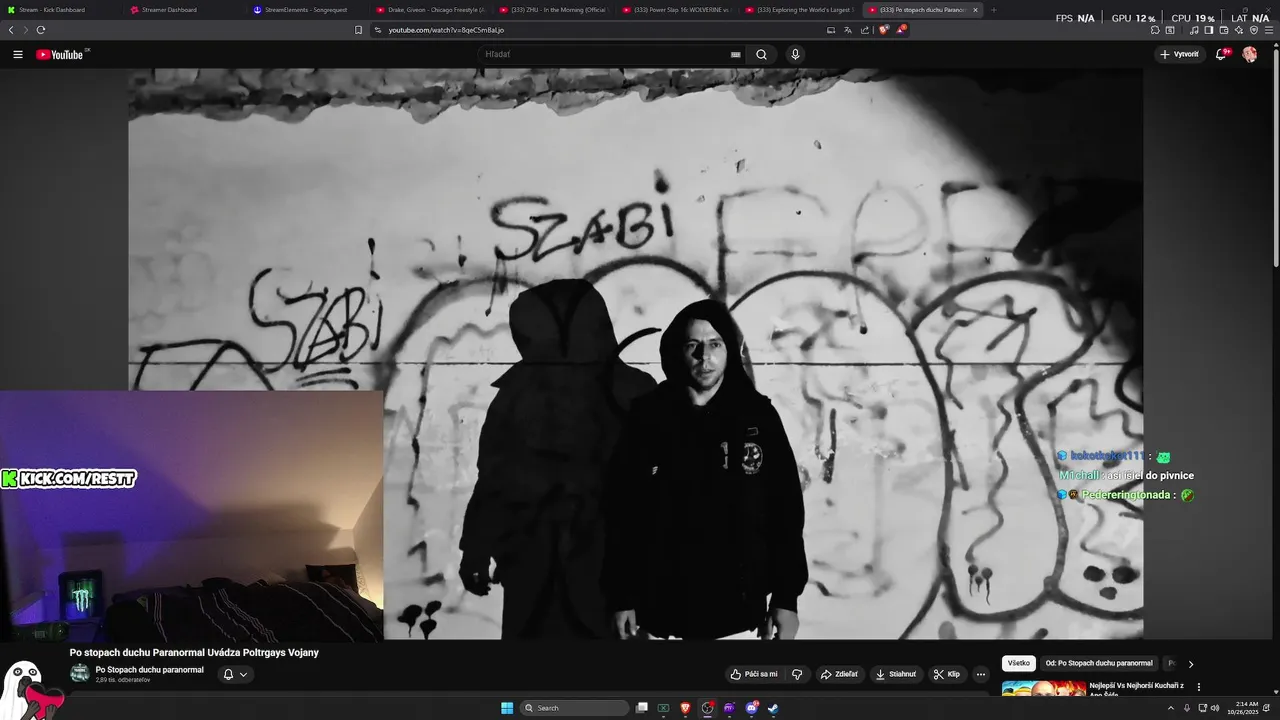Screen dimensions: 1280x720
Task: Click the translate page icon in address bar
Action: pos(848,30)
